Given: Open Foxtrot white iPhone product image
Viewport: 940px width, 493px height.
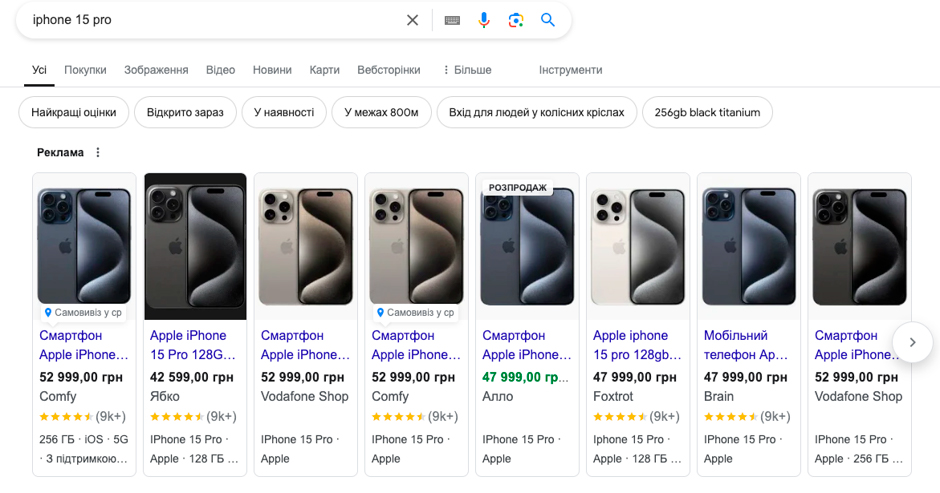Looking at the screenshot, I should click(638, 246).
